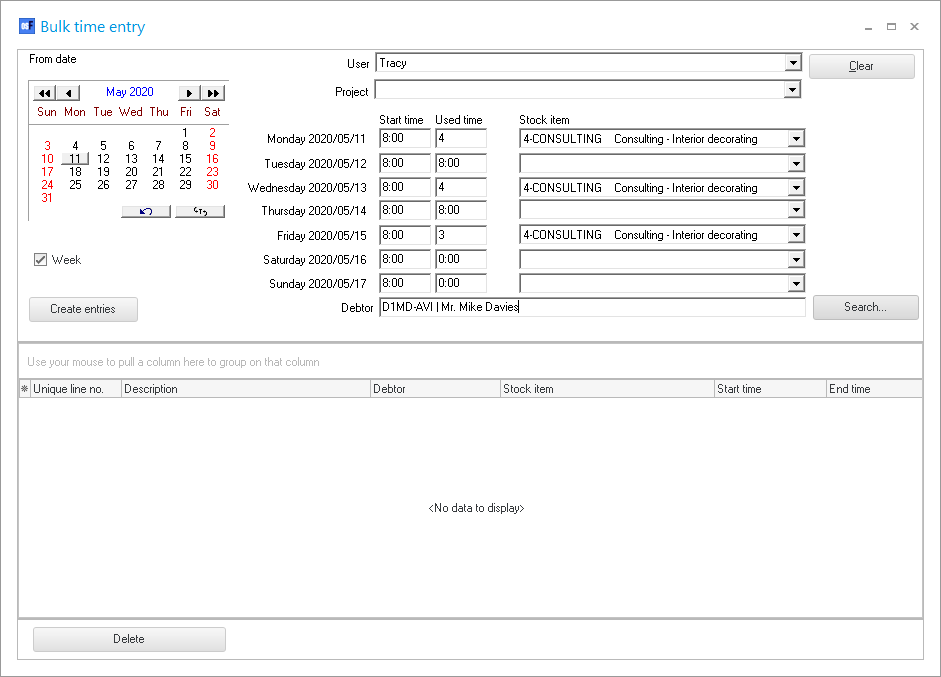Jump calendar forward one year
This screenshot has height=677, width=941.
(x=213, y=93)
